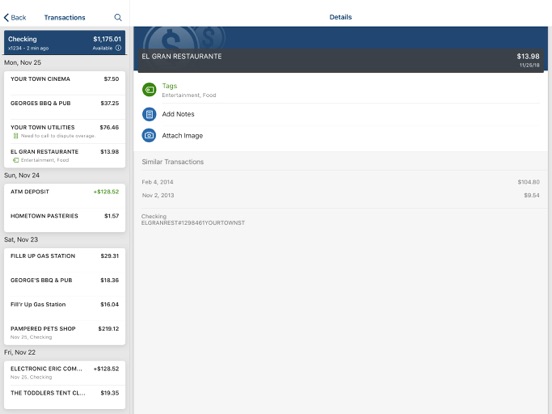The width and height of the screenshot is (552, 414).
Task: Open YOUR TOWN UTILITIES transaction
Action: pos(64,131)
